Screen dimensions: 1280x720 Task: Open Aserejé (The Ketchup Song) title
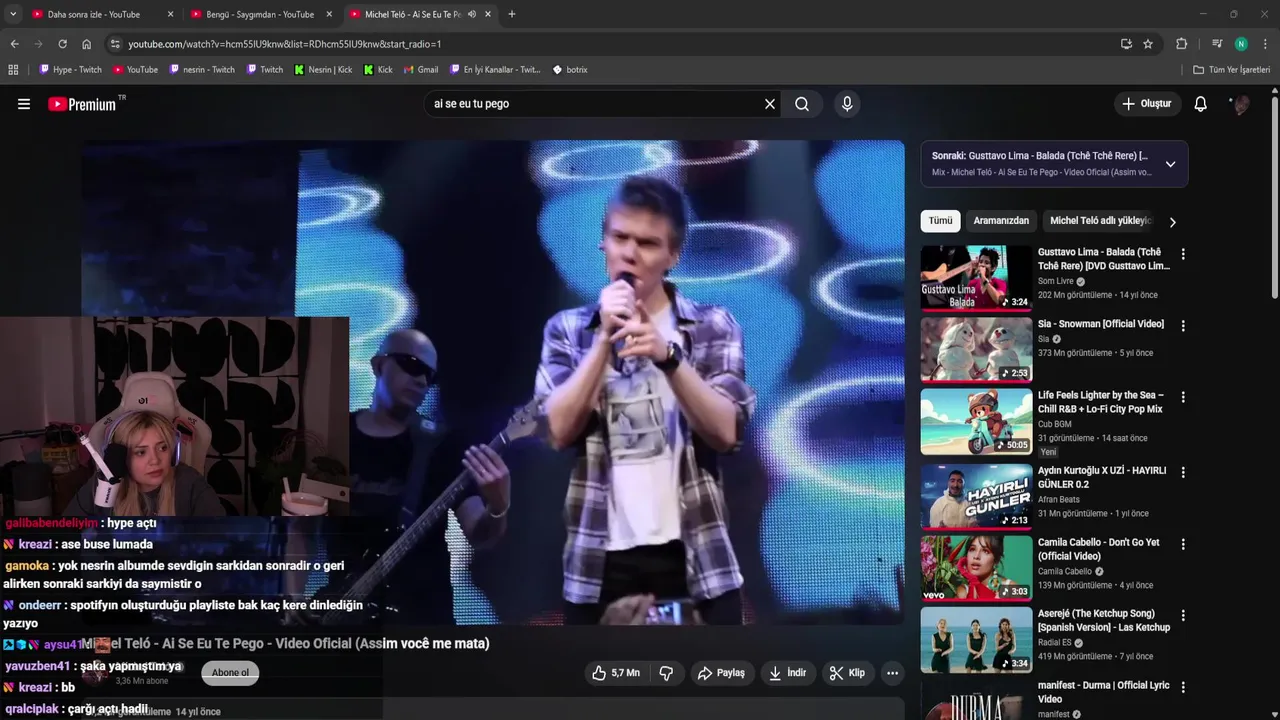click(x=1104, y=620)
